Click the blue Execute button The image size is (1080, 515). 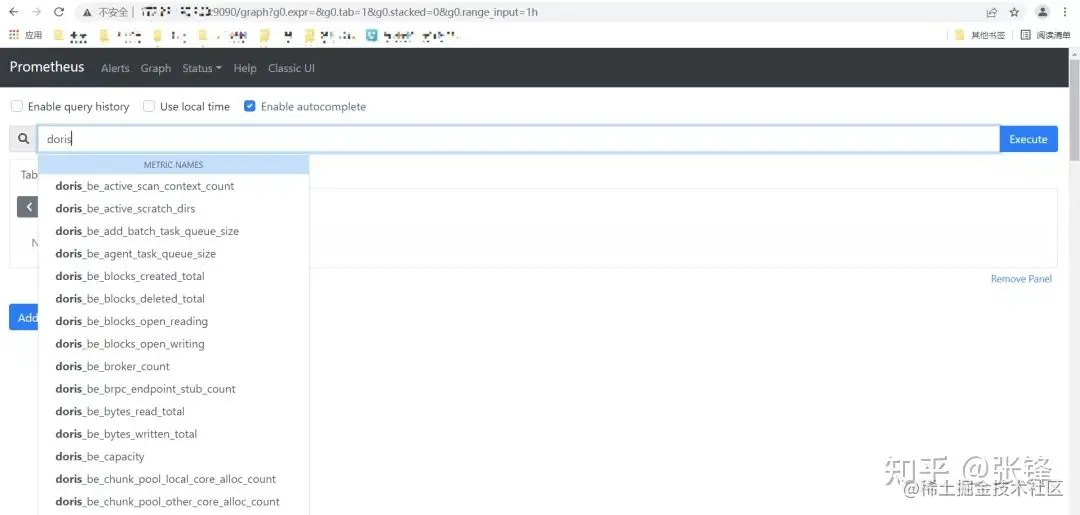pos(1028,139)
